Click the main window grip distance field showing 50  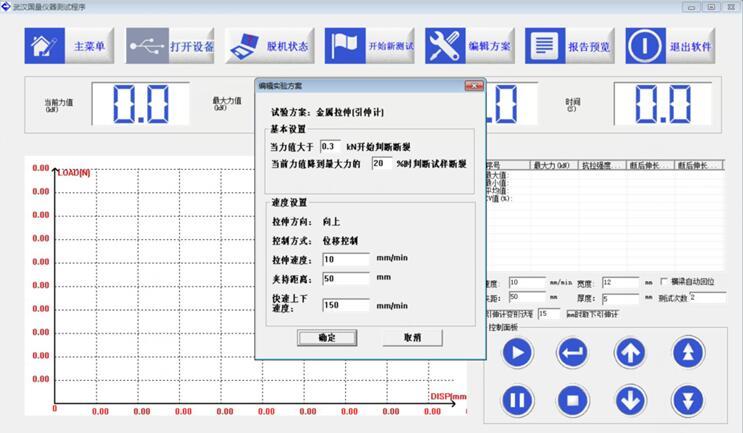tap(527, 298)
